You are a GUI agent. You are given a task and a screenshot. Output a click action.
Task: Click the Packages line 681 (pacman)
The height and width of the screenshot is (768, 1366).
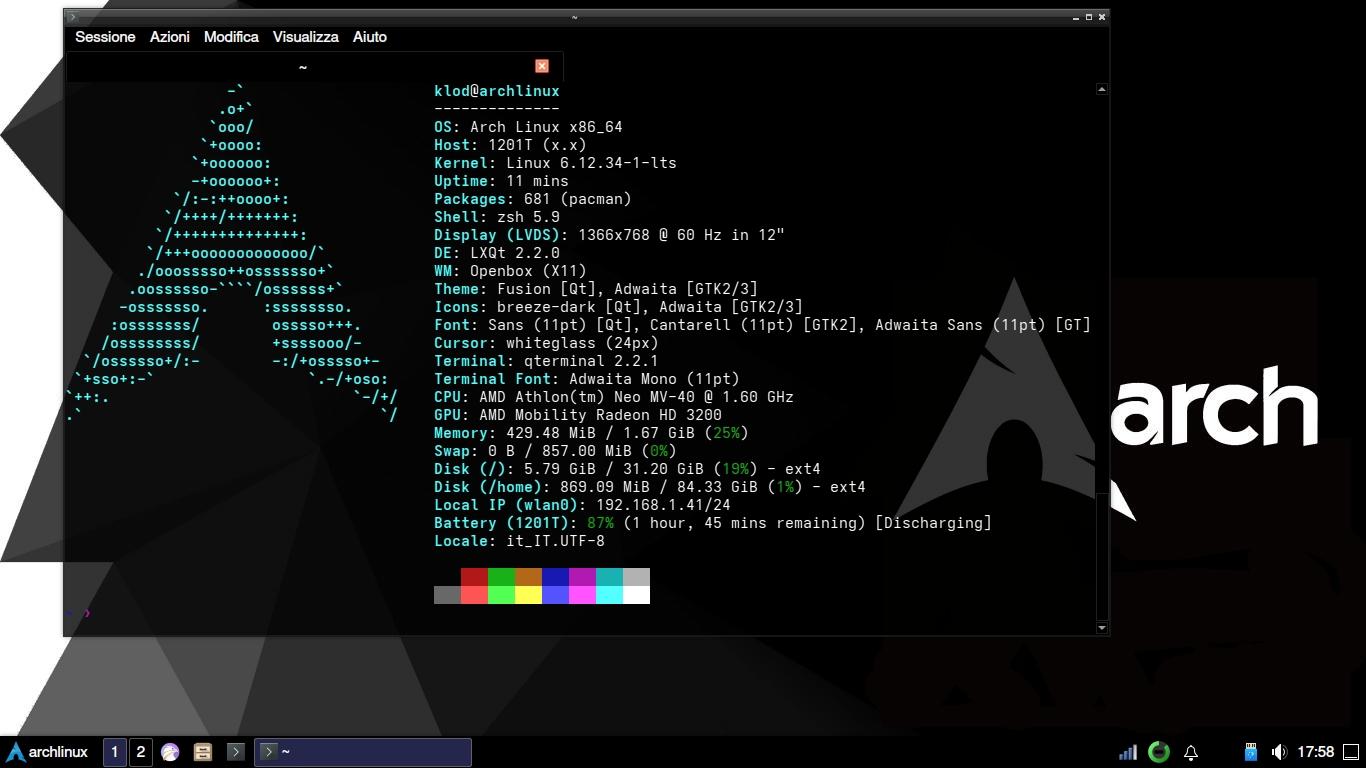[533, 199]
